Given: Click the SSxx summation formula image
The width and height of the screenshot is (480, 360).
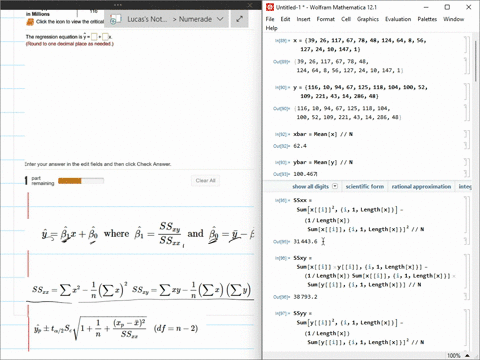Looking at the screenshot, I should tap(80, 290).
